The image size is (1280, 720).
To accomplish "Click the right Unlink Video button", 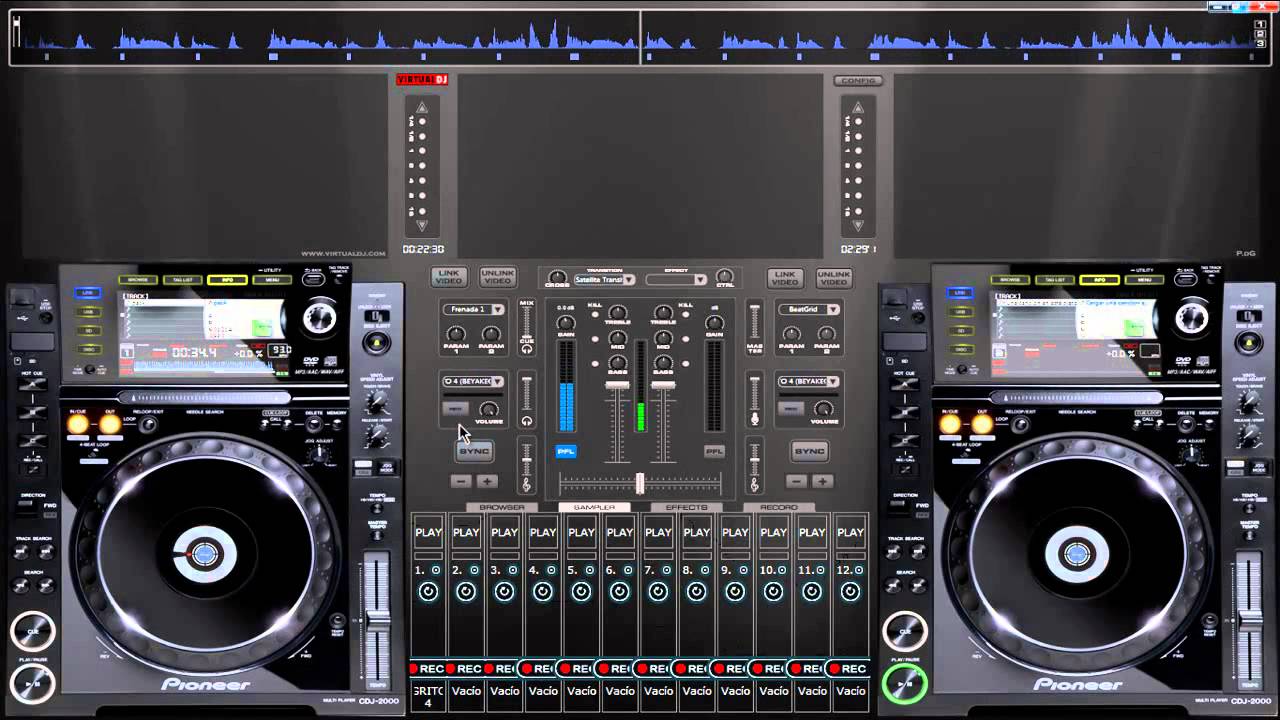I will [x=833, y=277].
